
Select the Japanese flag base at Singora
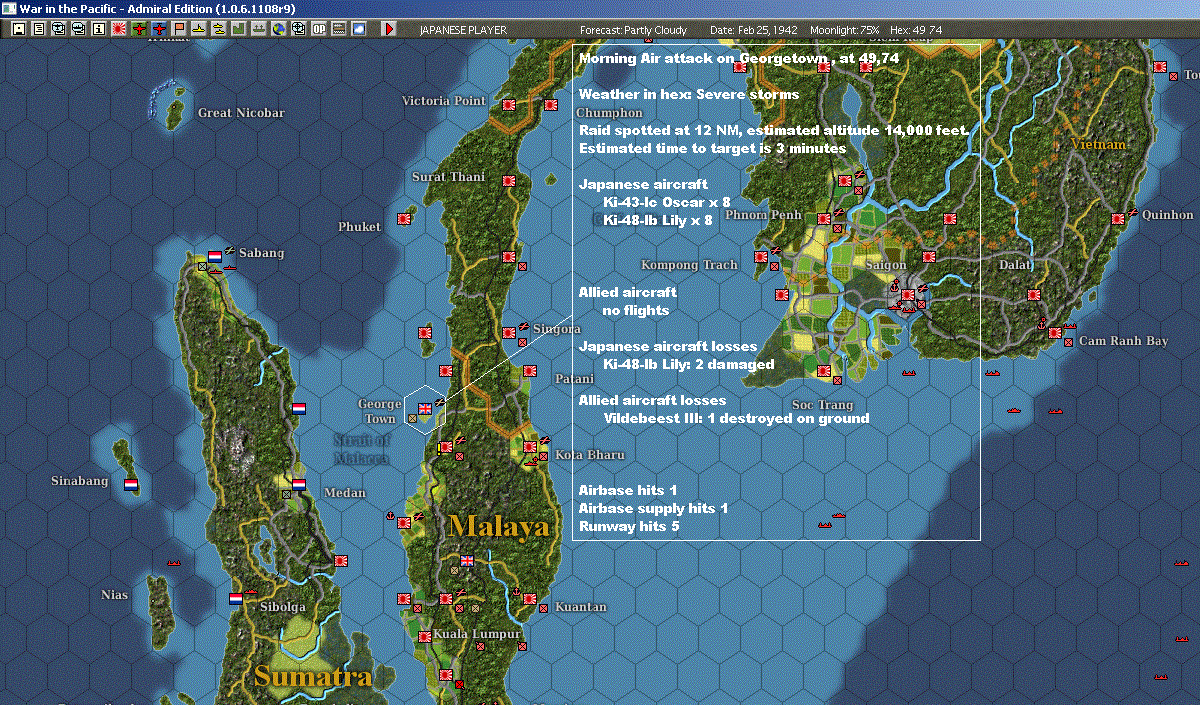pos(508,332)
